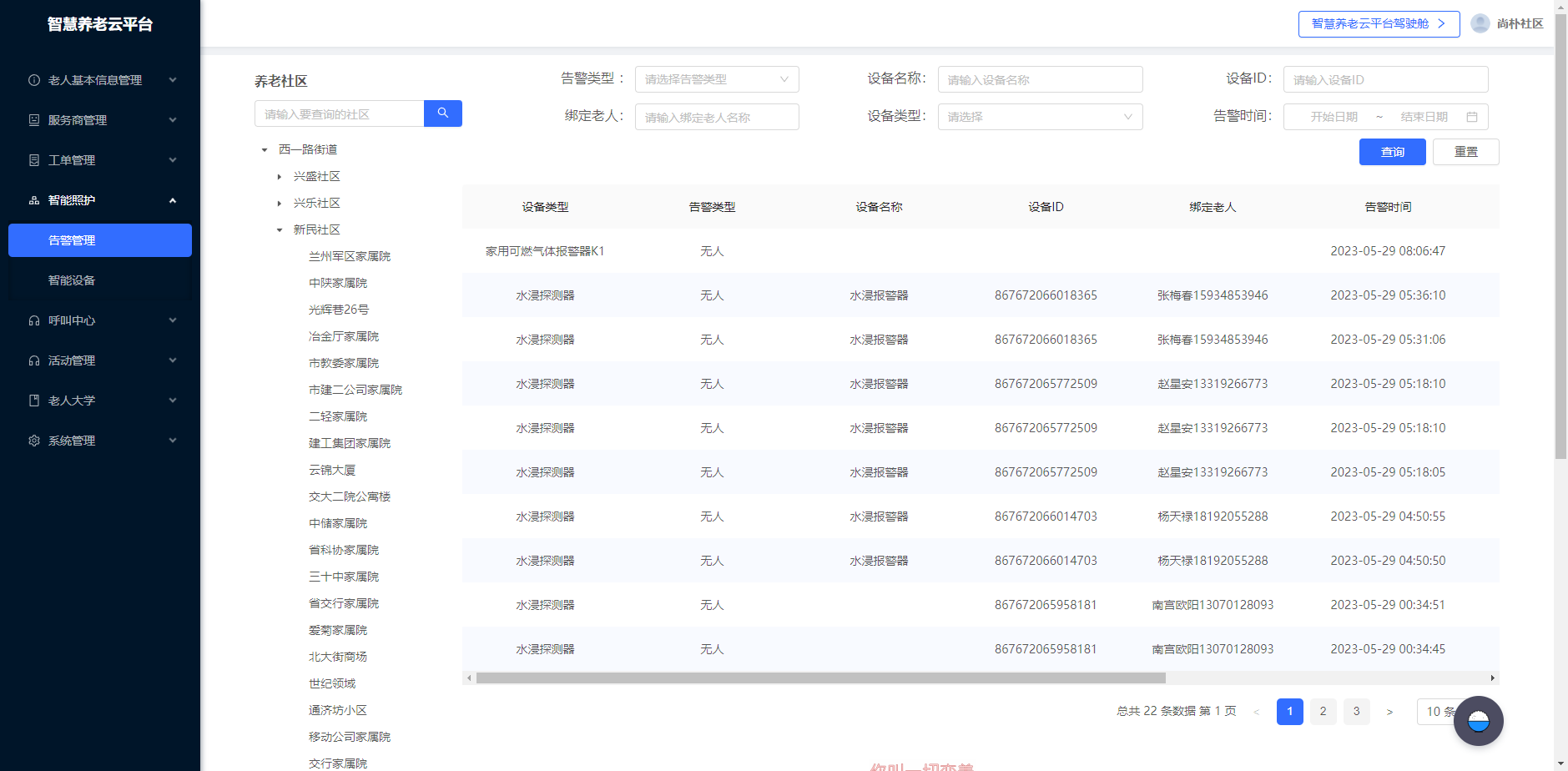Click the 智能照护 sidebar icon
Screen dimensions: 1568x771
point(34,200)
